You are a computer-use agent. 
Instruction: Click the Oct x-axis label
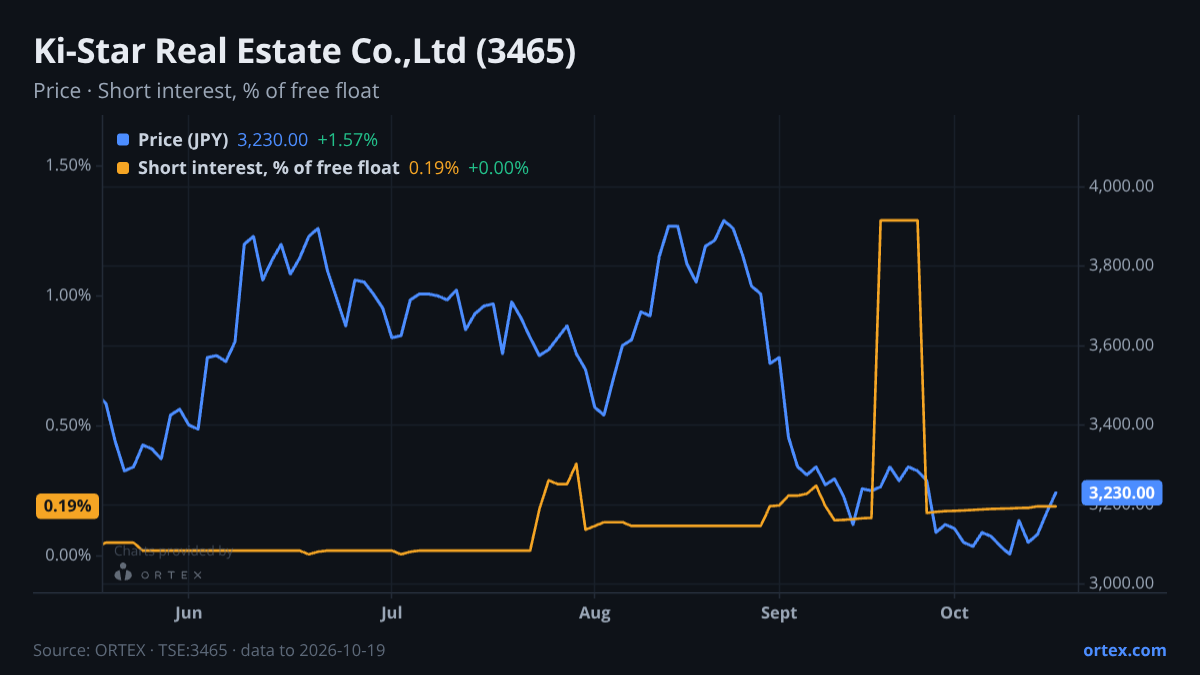tap(954, 613)
